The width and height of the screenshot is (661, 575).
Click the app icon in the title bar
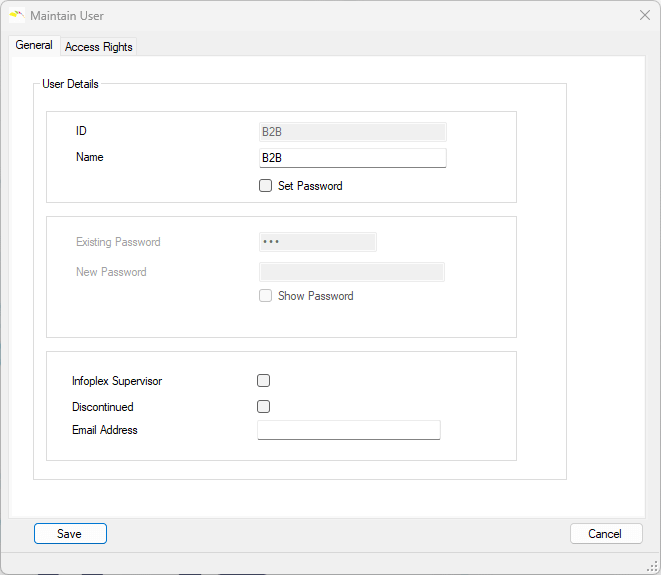[x=16, y=15]
